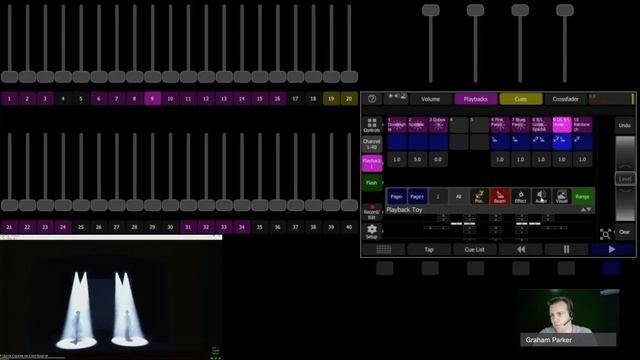Click the pause button
Viewport: 640px width, 360px height.
[566, 249]
